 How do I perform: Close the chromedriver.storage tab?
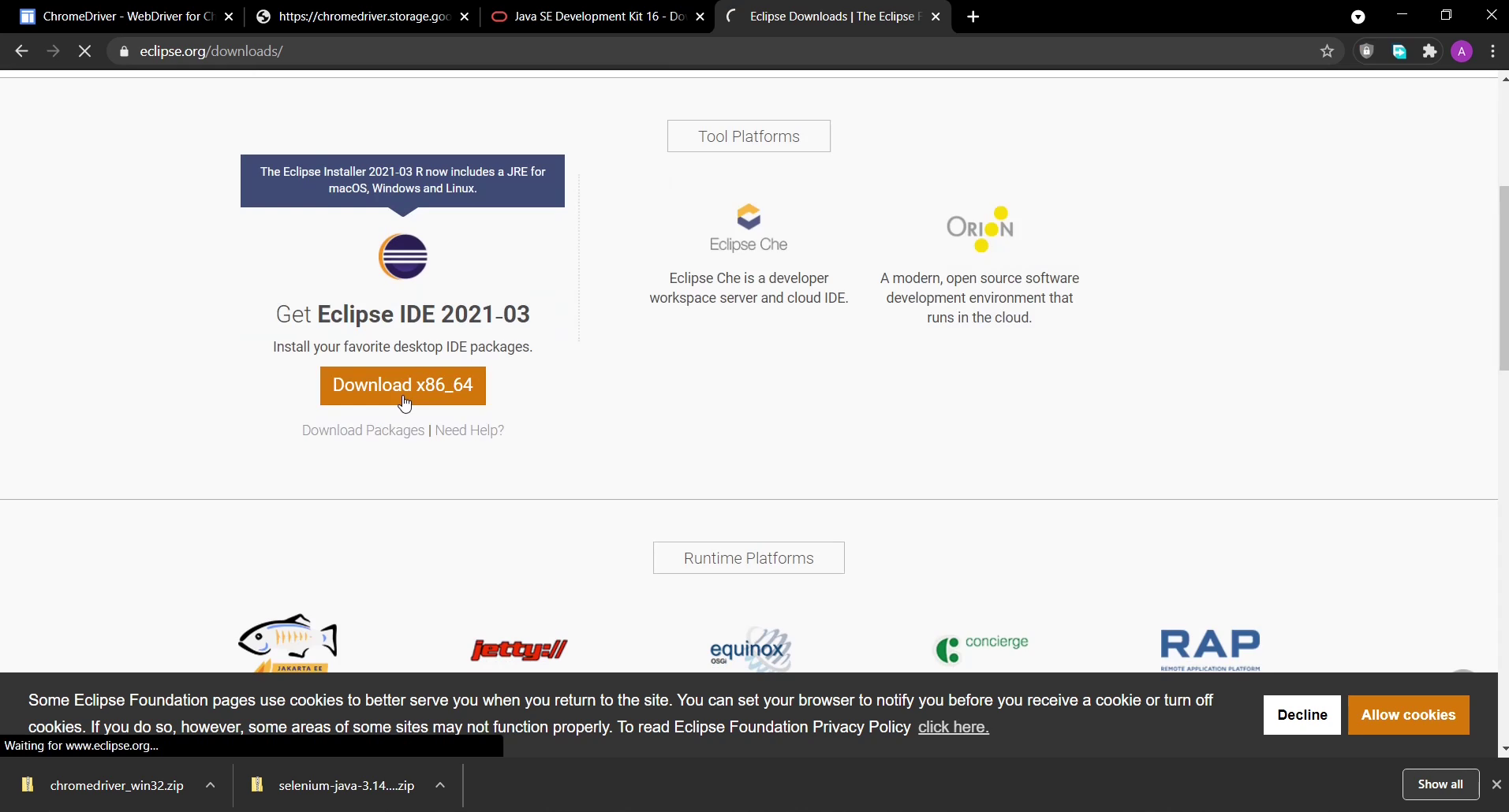tap(465, 17)
